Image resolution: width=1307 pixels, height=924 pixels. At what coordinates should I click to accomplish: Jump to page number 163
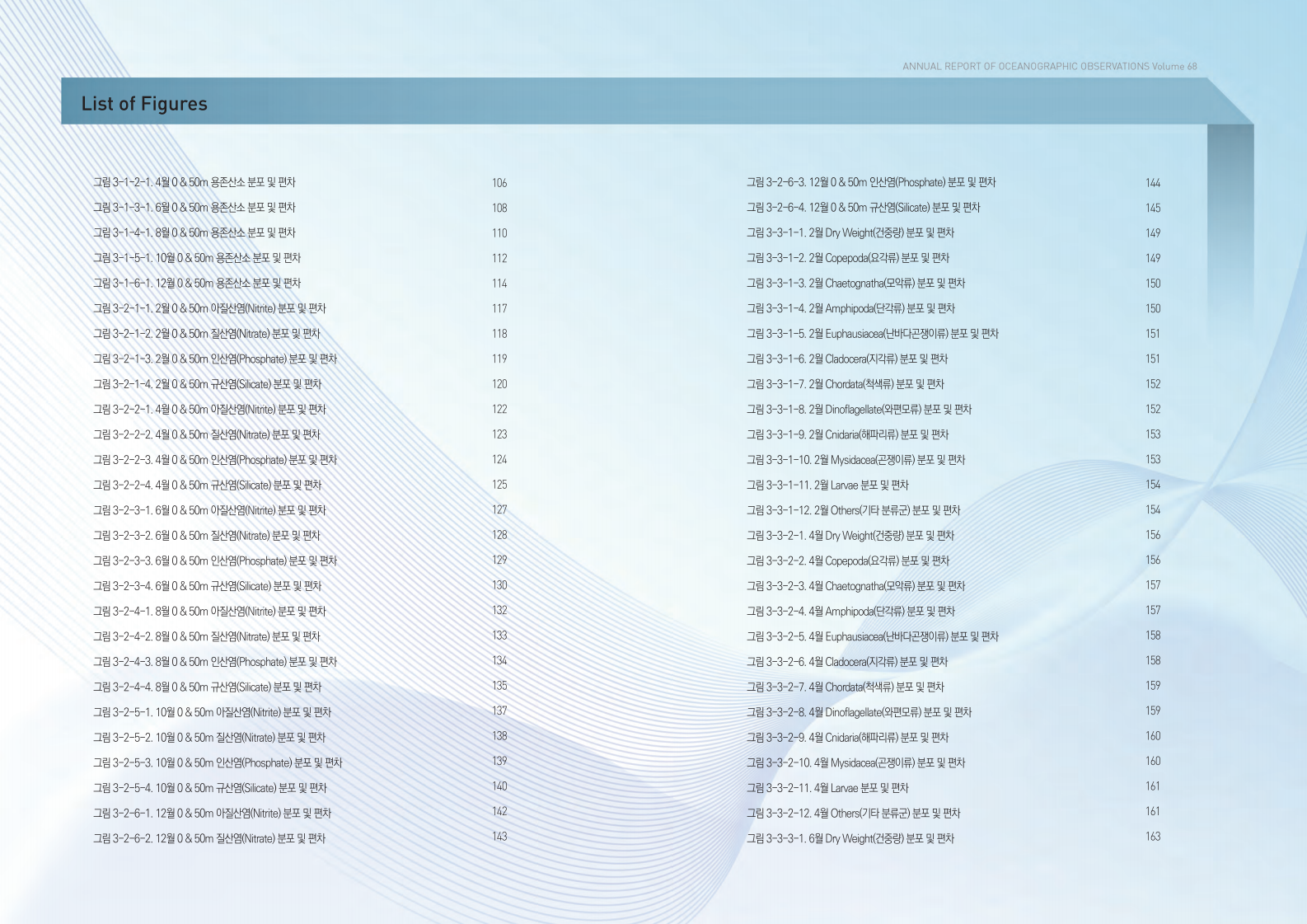tap(1152, 837)
